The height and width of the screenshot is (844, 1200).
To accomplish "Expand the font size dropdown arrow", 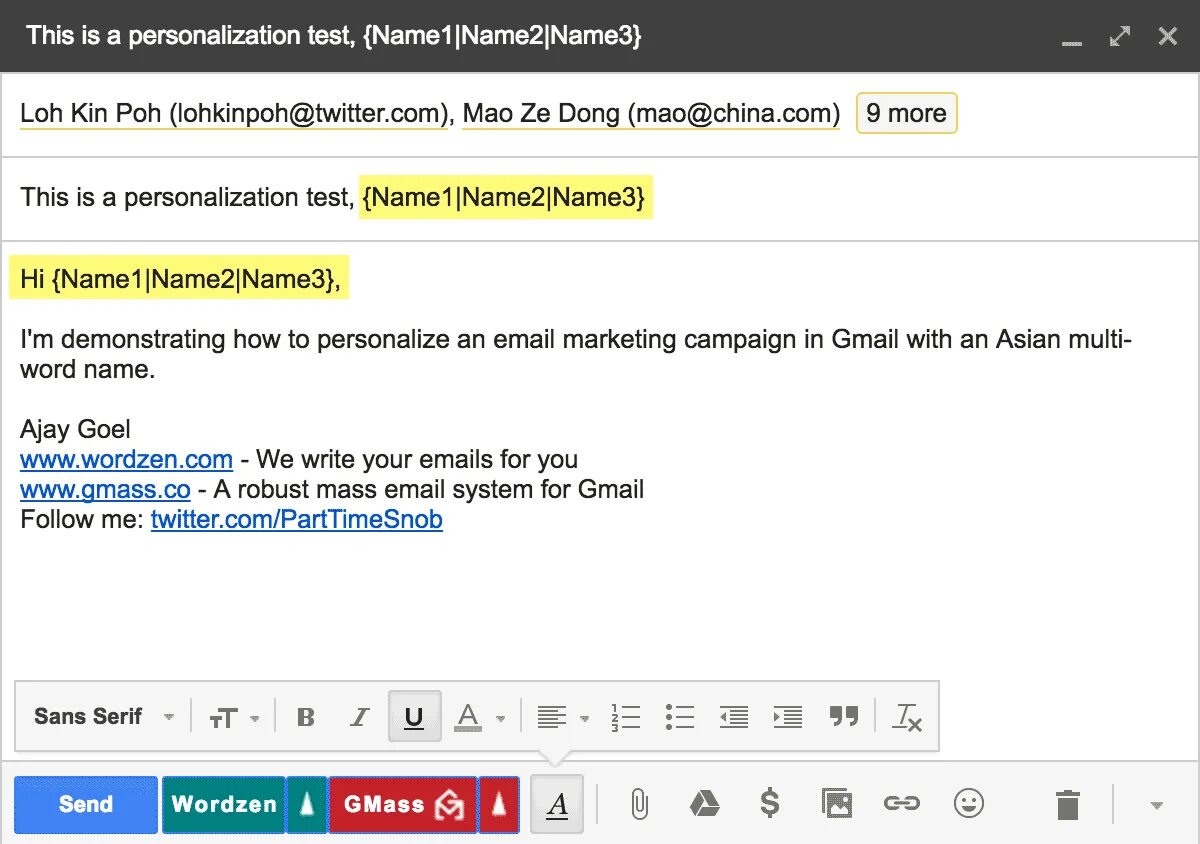I will point(254,718).
